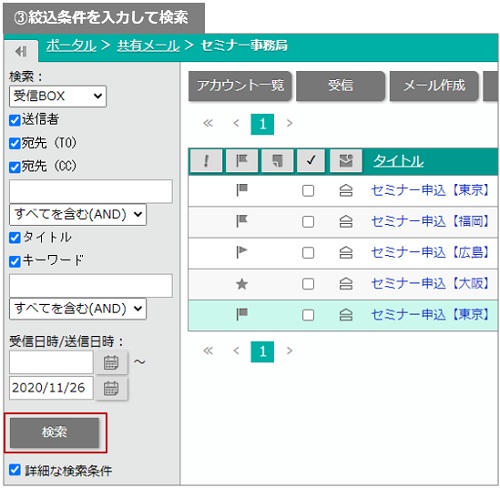The width and height of the screenshot is (500, 488).
Task: Open セミナー申込【福岡】 mail link
Action: (x=430, y=221)
